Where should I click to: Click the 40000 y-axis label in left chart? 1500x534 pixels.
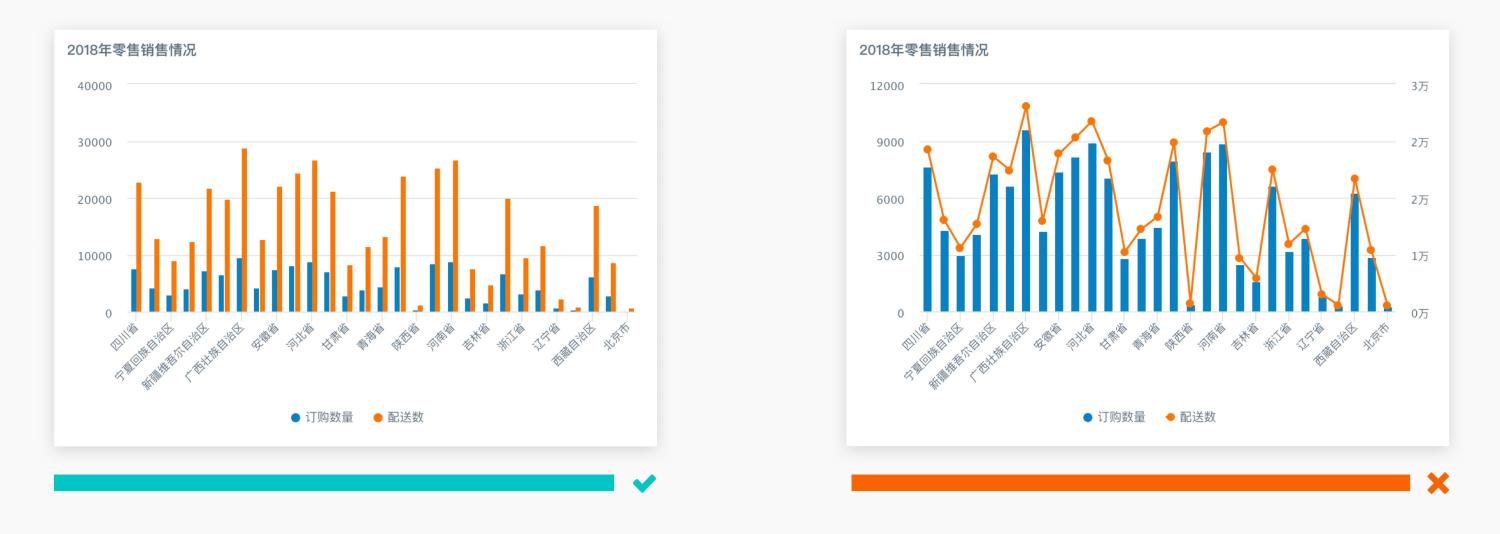[95, 86]
